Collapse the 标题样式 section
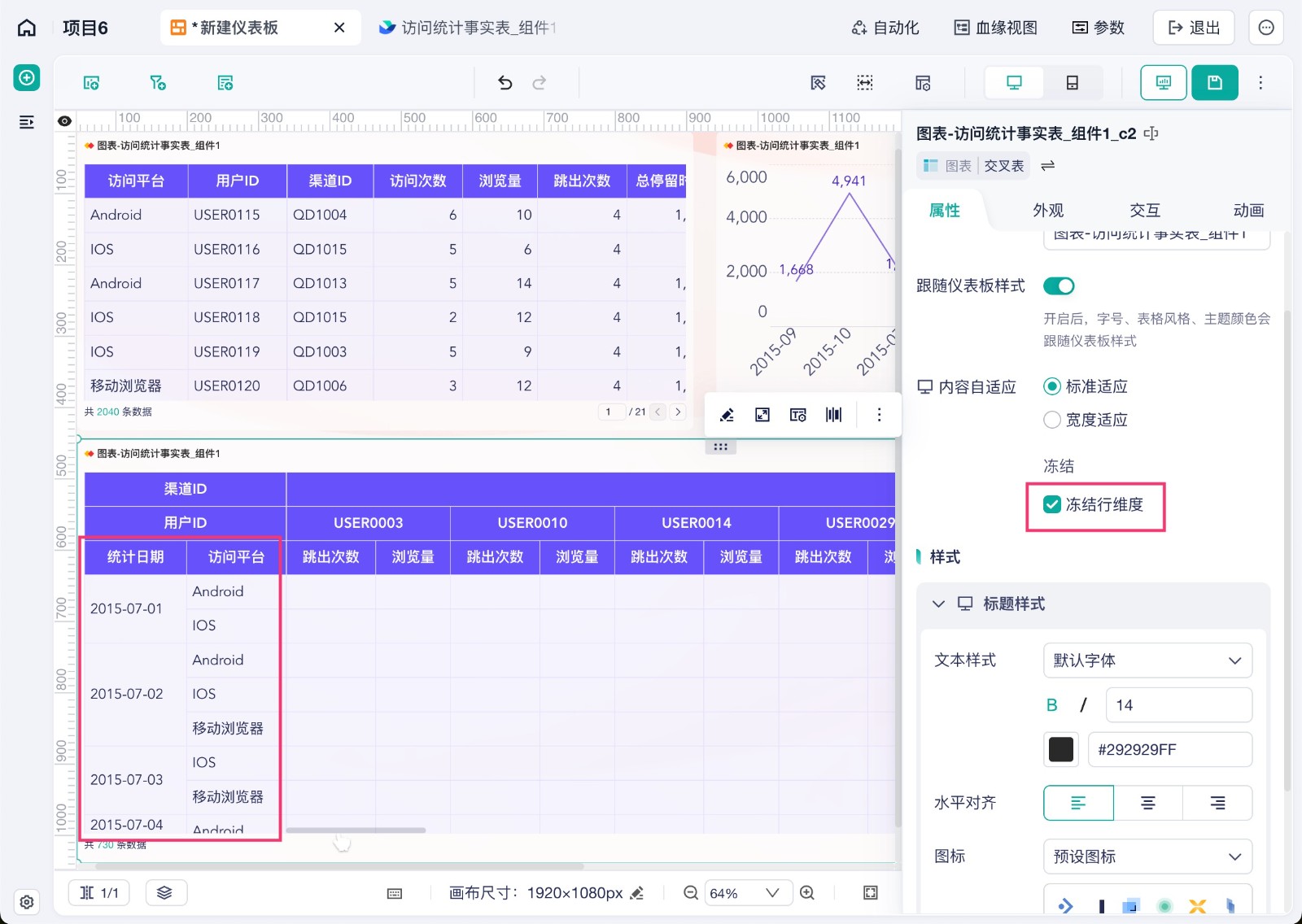1302x924 pixels. pyautogui.click(x=938, y=604)
